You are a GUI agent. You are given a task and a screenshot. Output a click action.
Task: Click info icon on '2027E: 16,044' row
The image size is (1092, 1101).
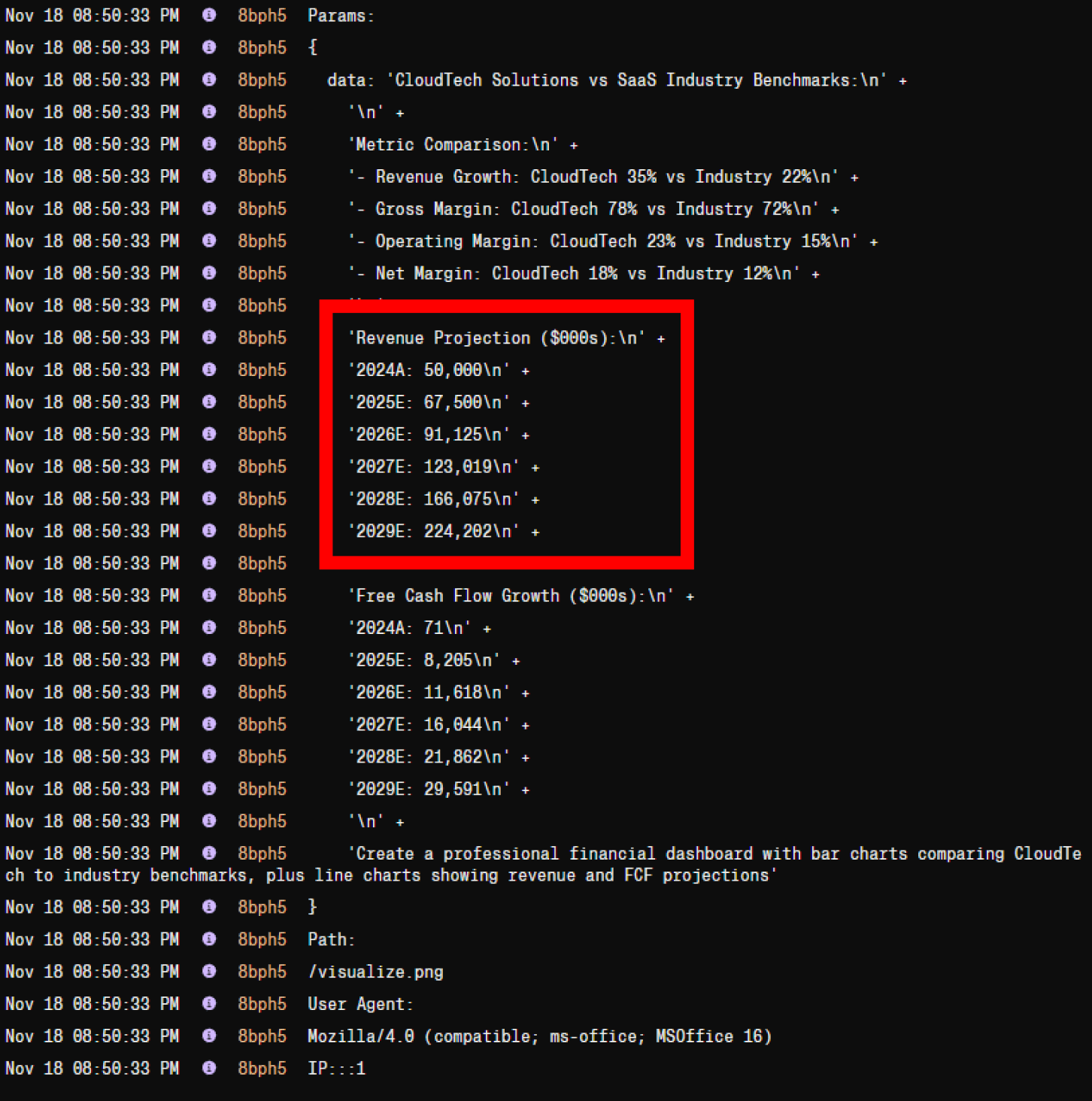pyautogui.click(x=209, y=724)
